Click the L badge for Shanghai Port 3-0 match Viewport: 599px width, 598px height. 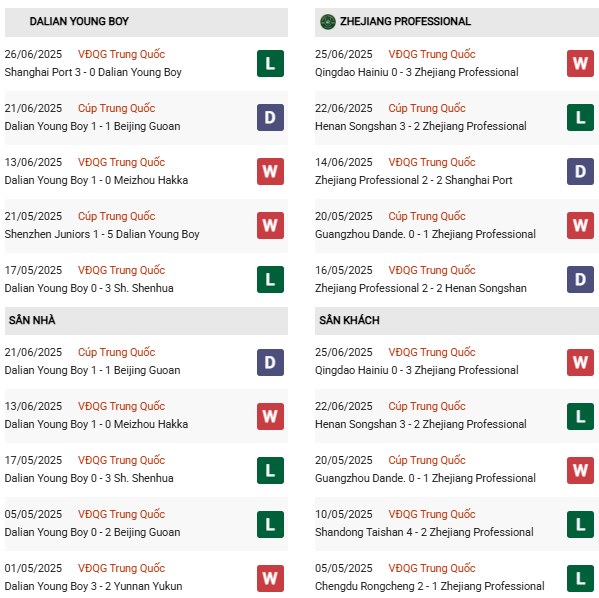[270, 63]
